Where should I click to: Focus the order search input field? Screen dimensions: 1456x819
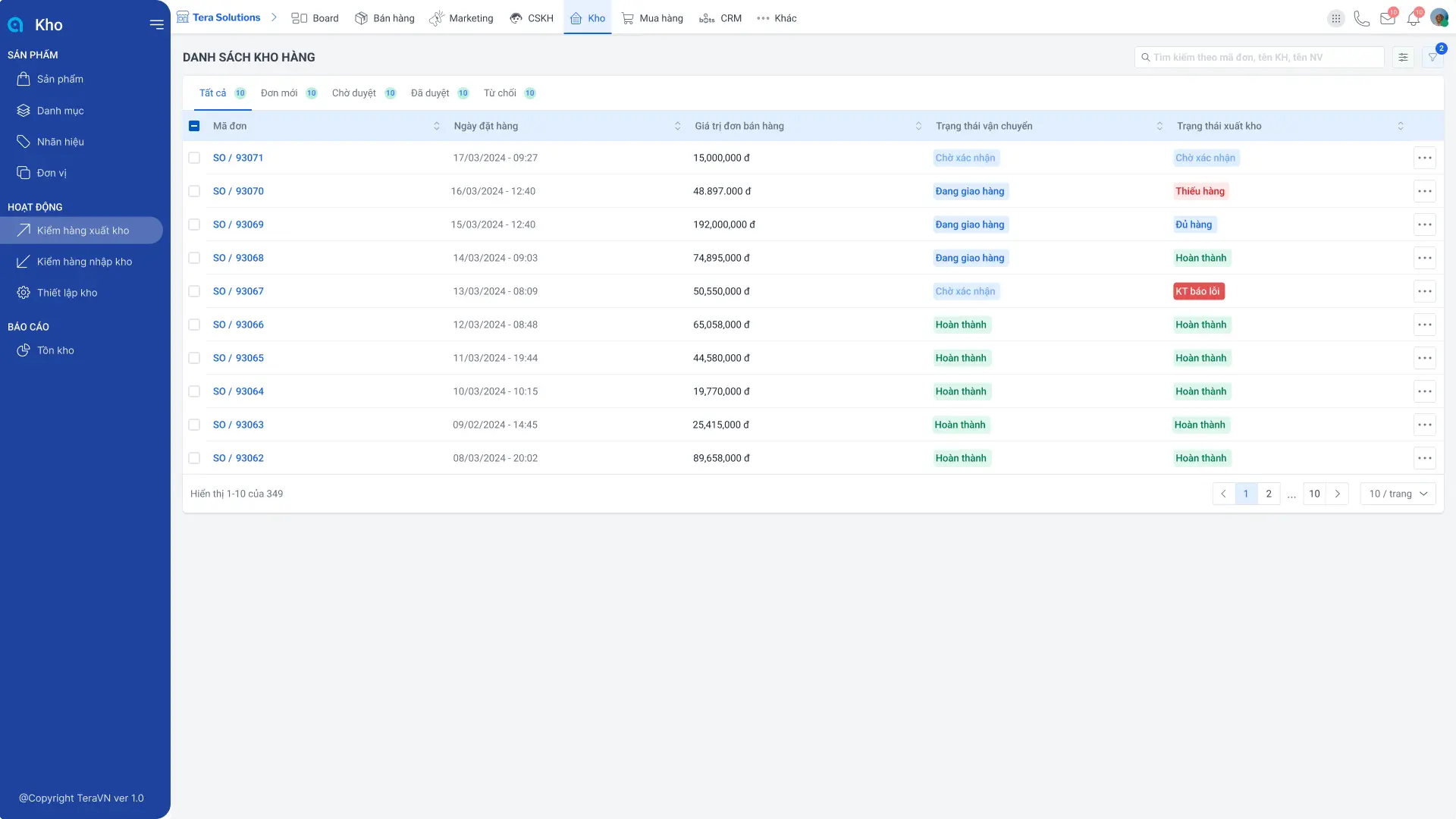(x=1260, y=58)
